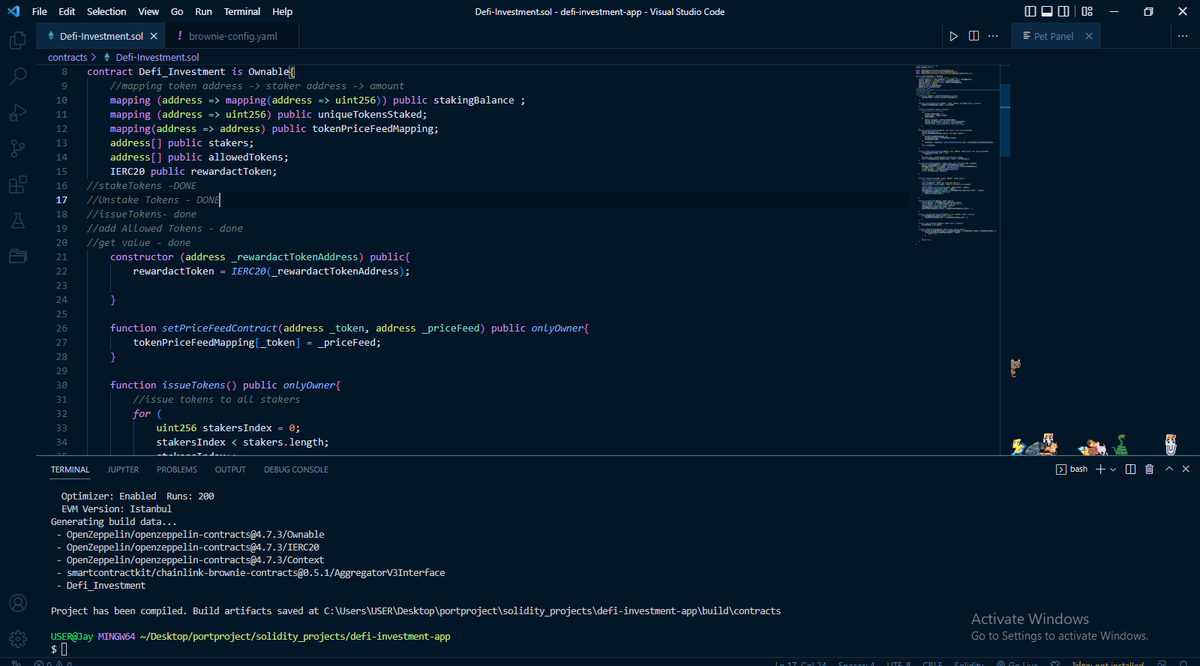
Task: Switch to the DEBUG CONSOLE tab
Action: pyautogui.click(x=296, y=469)
